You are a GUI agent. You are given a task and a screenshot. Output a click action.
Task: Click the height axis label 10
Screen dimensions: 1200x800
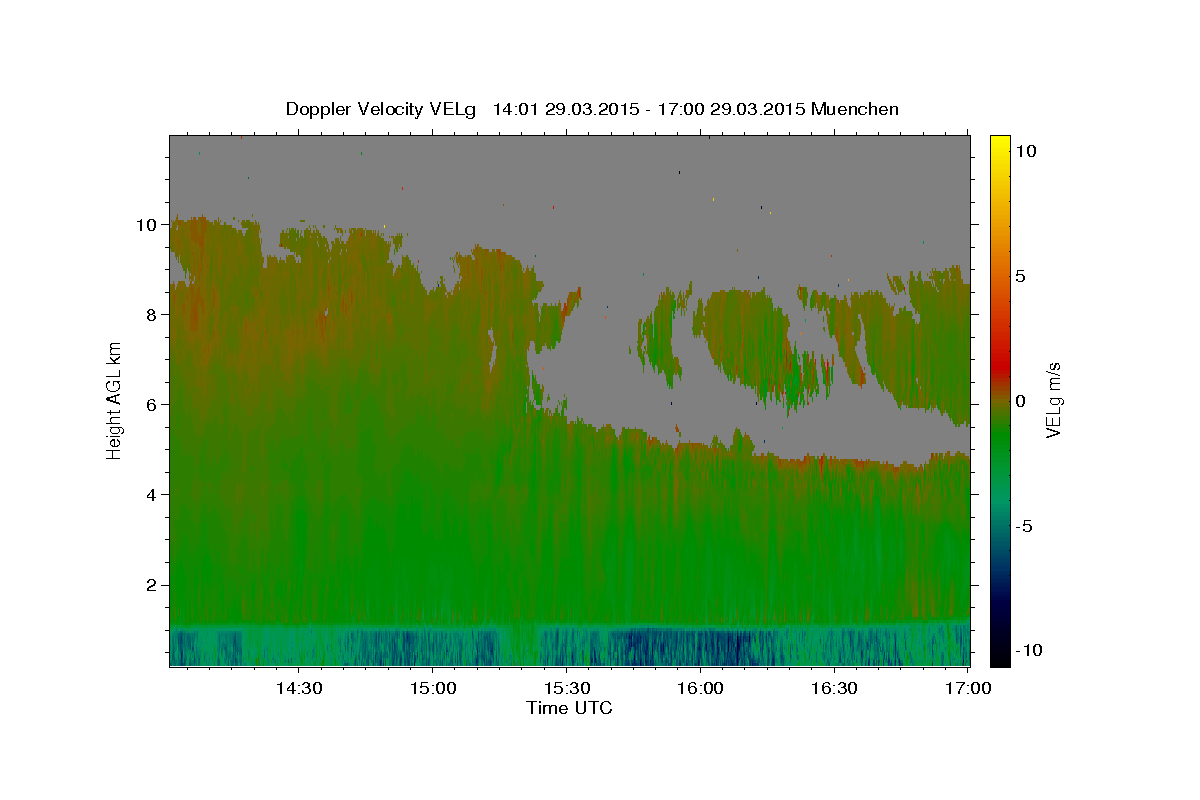pos(148,224)
